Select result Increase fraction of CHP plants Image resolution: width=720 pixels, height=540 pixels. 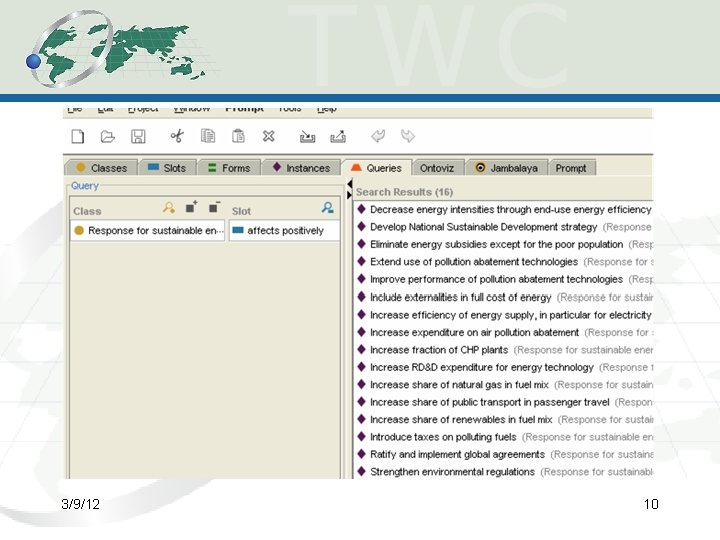tap(505, 350)
